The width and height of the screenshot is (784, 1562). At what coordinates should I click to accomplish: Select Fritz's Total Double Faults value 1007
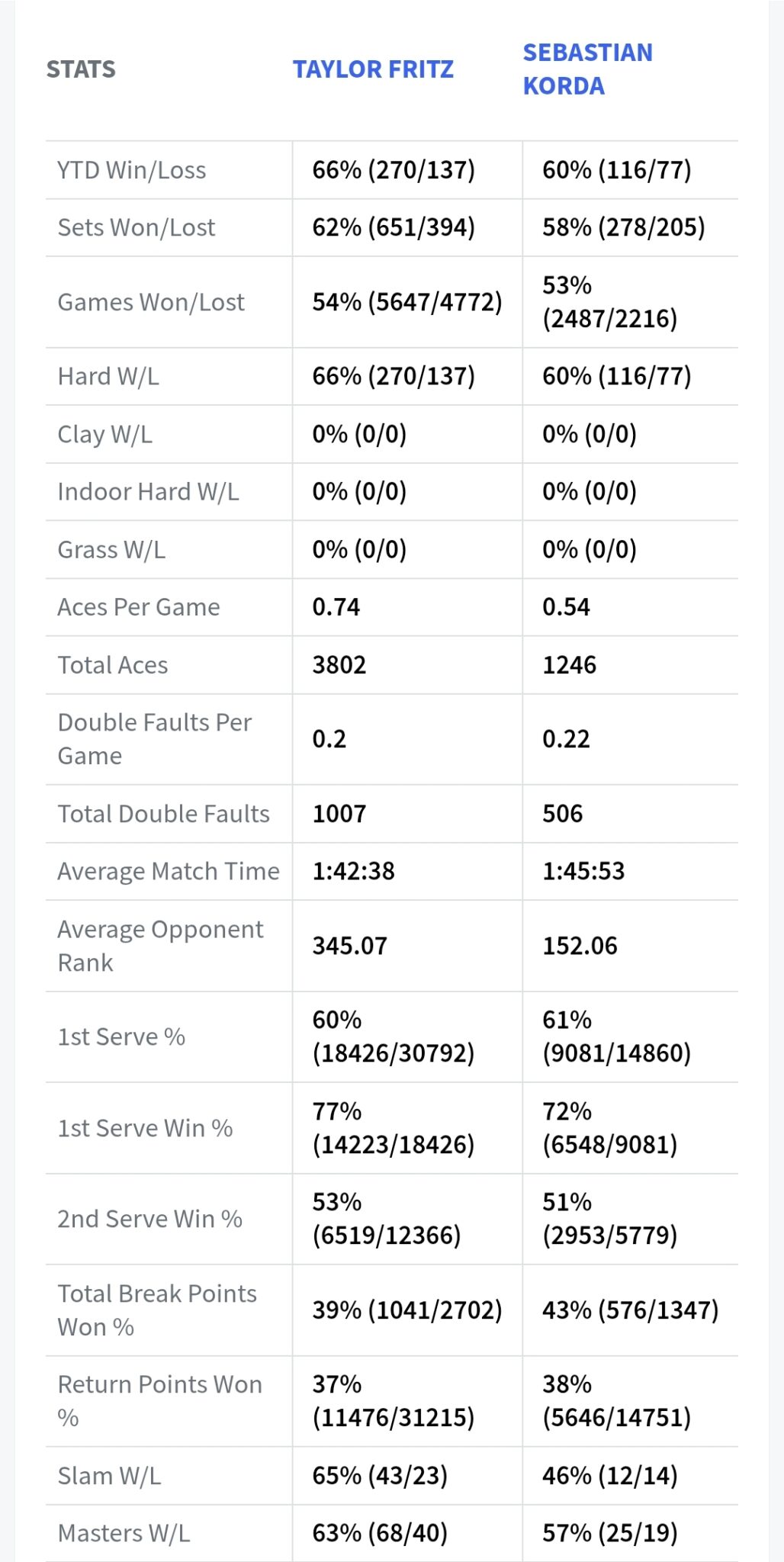click(x=339, y=814)
